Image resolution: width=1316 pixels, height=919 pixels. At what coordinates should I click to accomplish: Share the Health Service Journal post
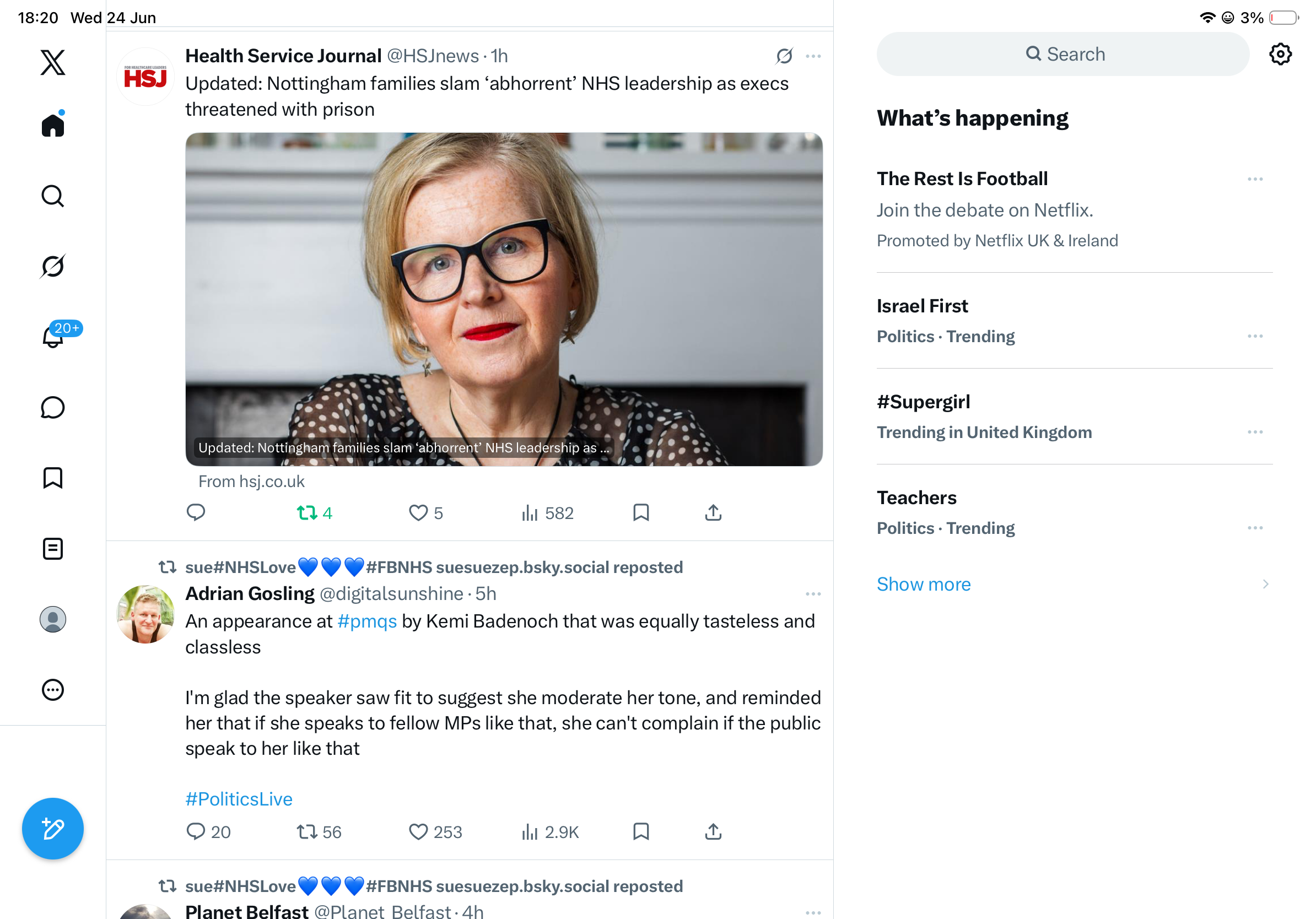pos(713,512)
